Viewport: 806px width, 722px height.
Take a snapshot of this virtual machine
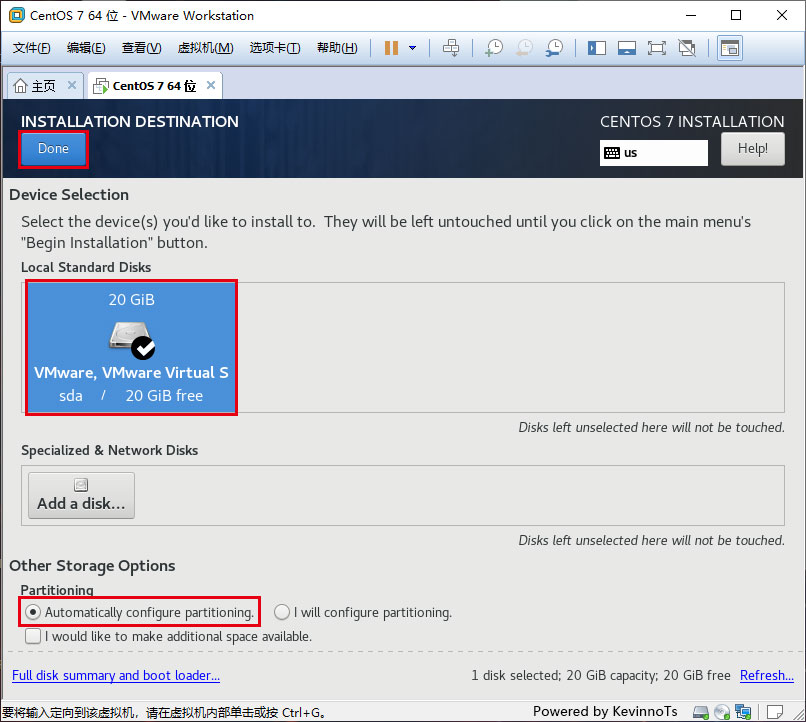(494, 48)
